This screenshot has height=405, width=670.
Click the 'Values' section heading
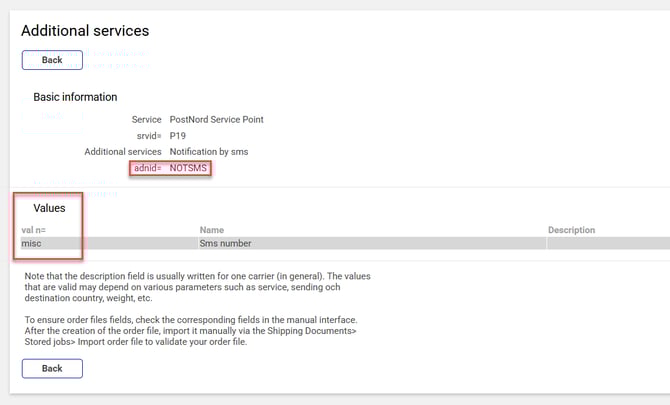pyautogui.click(x=49, y=208)
